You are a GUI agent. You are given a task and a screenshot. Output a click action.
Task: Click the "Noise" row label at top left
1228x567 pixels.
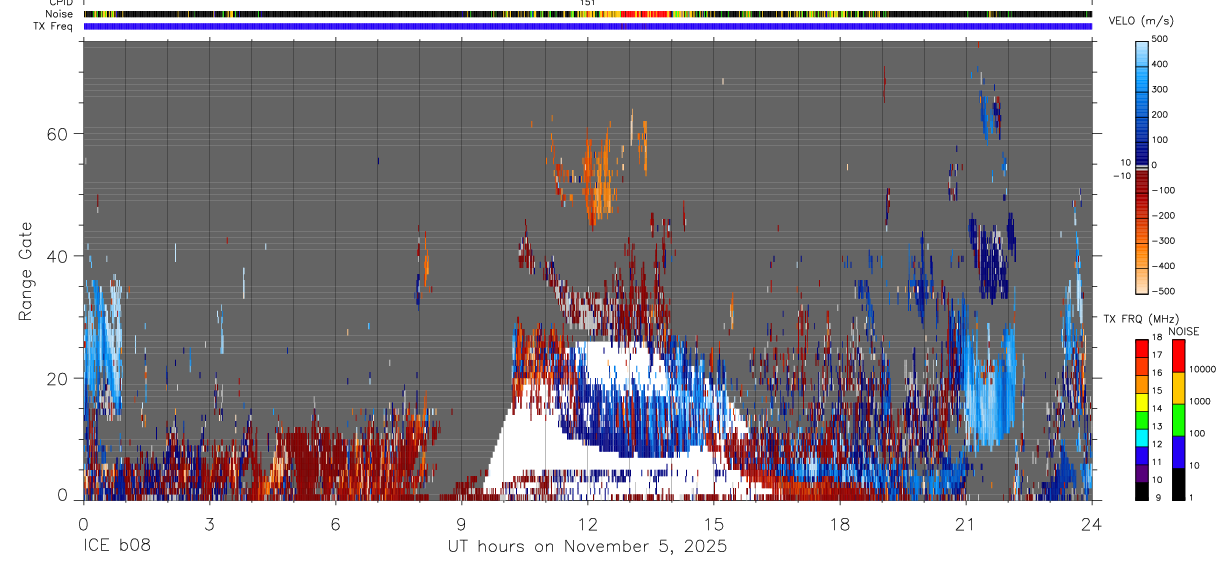59,15
